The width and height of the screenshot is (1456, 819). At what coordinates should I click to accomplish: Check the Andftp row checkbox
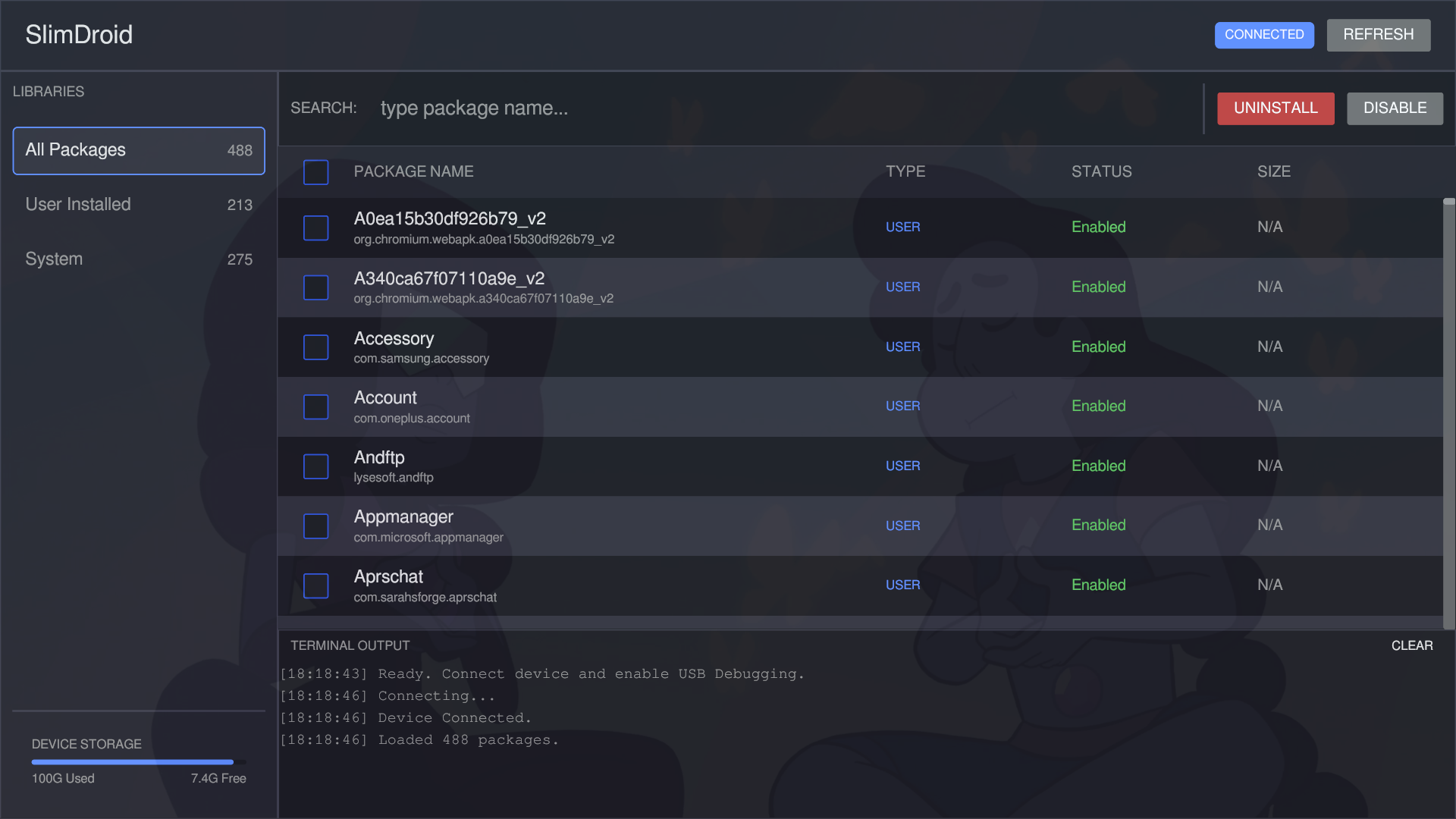tap(315, 466)
